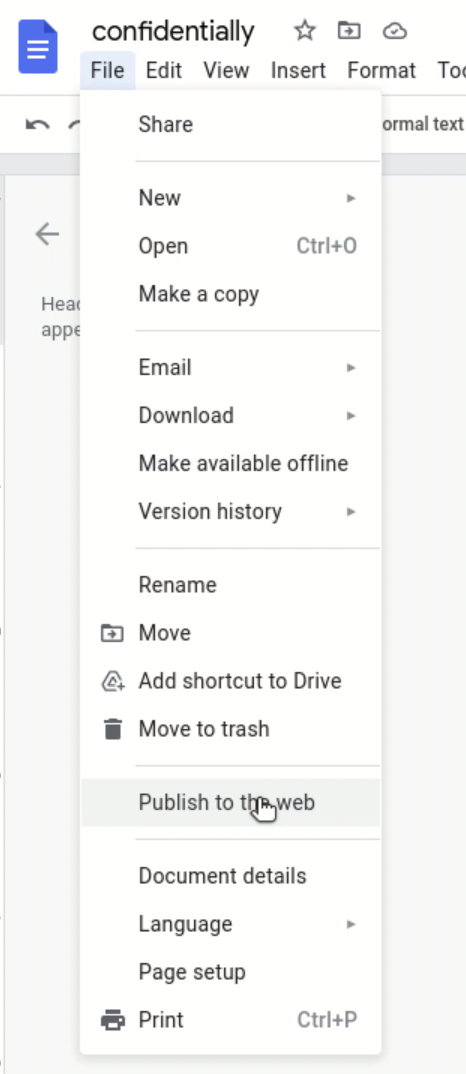Click the move-to-folder icon beside the title
Image resolution: width=466 pixels, height=1074 pixels.
click(350, 31)
